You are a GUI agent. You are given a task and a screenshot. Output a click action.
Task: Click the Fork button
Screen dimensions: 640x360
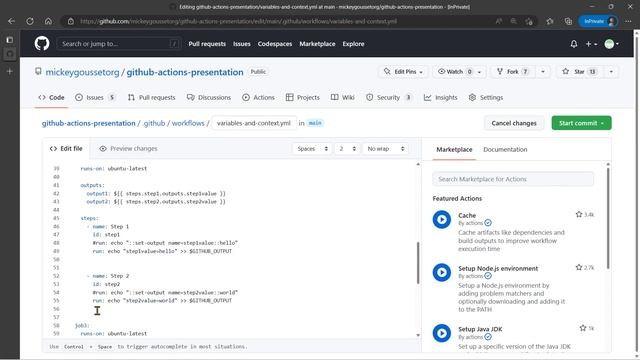tap(513, 71)
